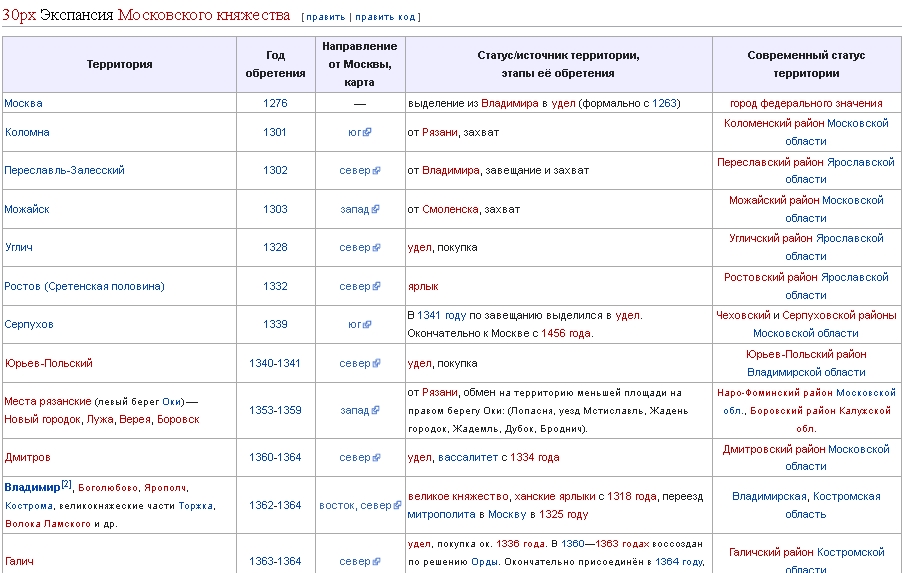Open external map icon in Места рязанские row
The height and width of the screenshot is (573, 911).
point(375,410)
